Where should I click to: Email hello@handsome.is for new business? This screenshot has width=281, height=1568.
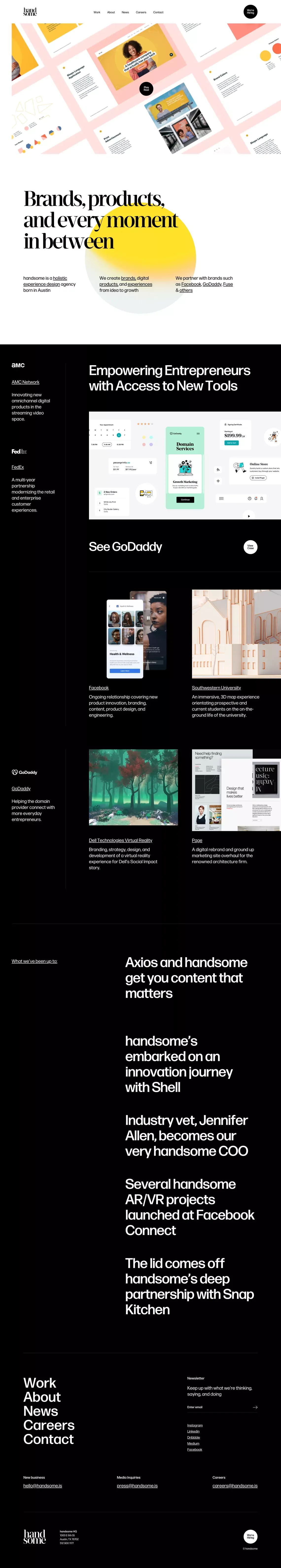(x=43, y=1486)
